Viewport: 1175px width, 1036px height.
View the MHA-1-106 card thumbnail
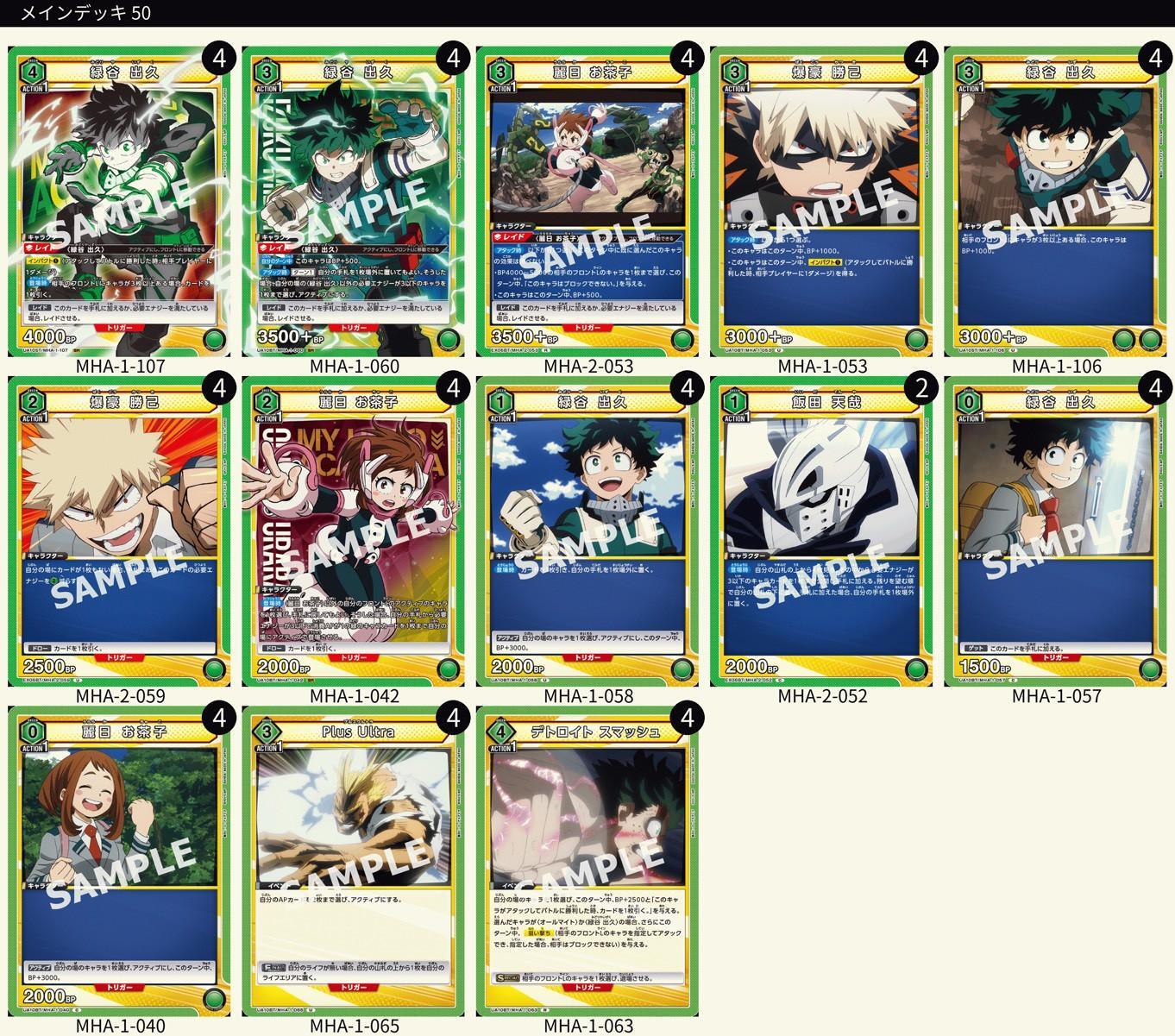(1056, 201)
